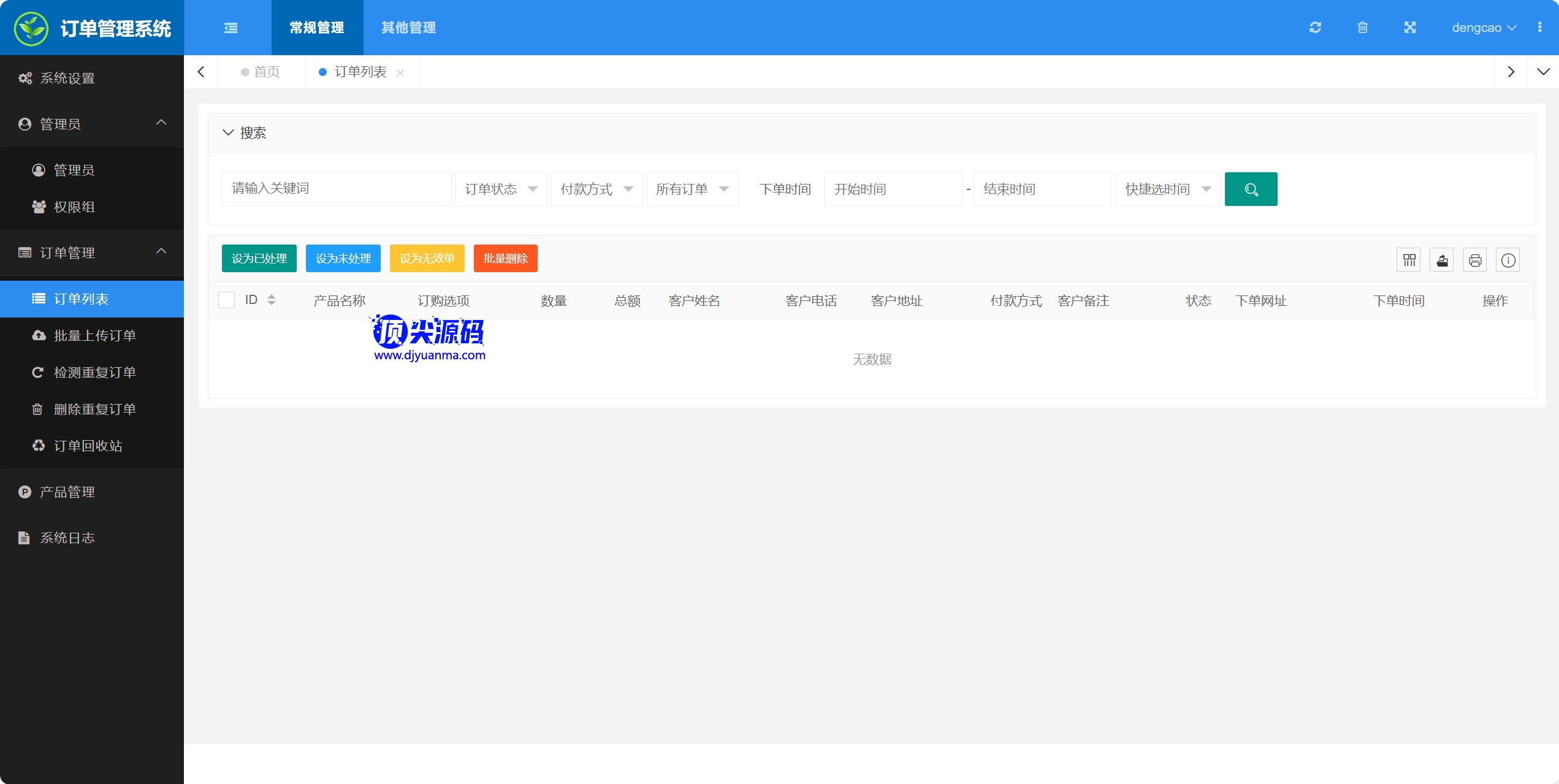Click the refresh icon in top header
This screenshot has width=1559, height=784.
pyautogui.click(x=1315, y=28)
